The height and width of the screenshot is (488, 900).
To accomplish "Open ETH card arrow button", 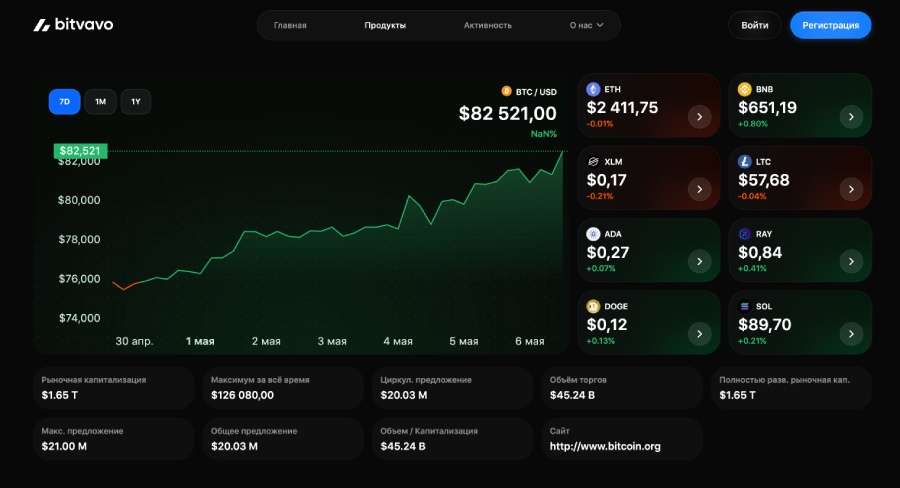I will pyautogui.click(x=700, y=117).
